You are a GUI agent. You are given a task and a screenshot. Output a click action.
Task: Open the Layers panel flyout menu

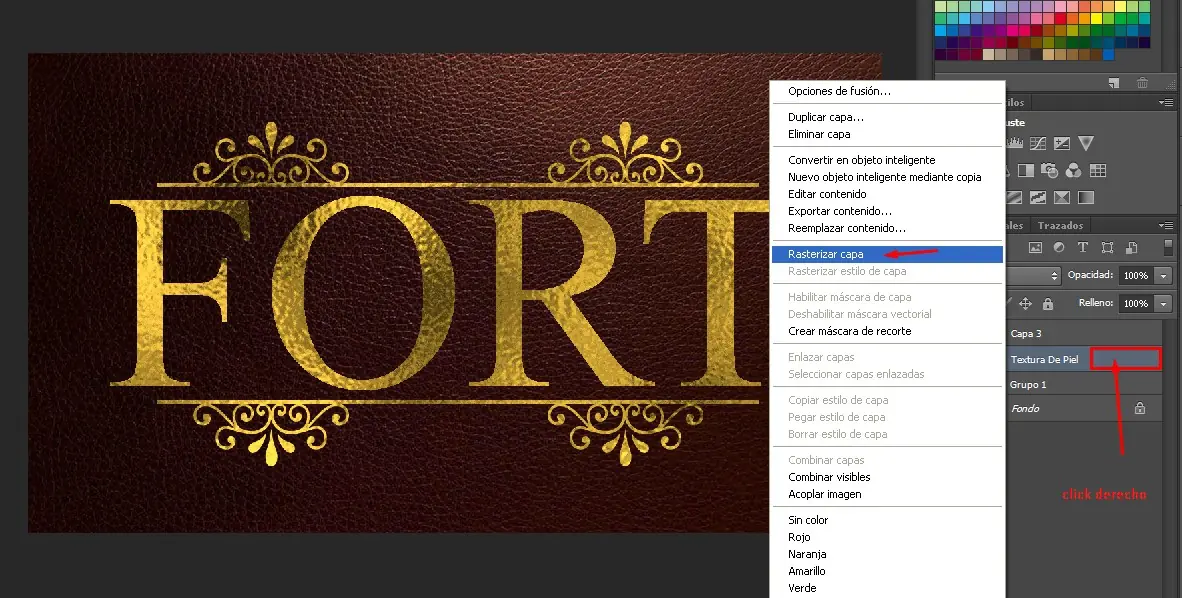pos(1166,225)
